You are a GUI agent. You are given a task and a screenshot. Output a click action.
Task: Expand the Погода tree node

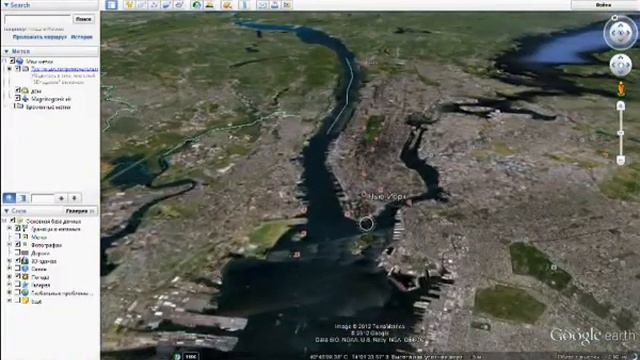(x=9, y=277)
